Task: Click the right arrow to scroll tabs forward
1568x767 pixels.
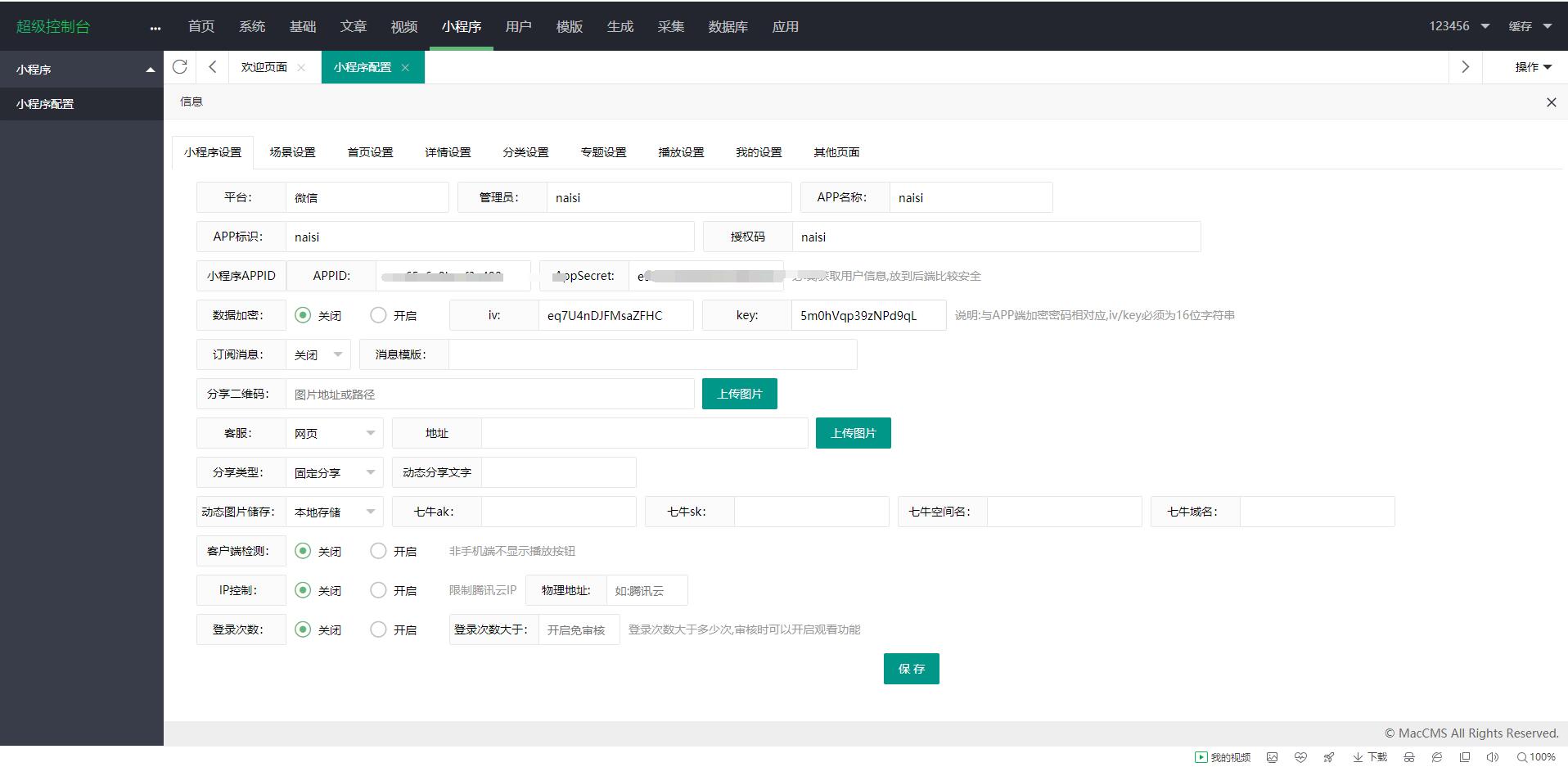Action: 1465,67
